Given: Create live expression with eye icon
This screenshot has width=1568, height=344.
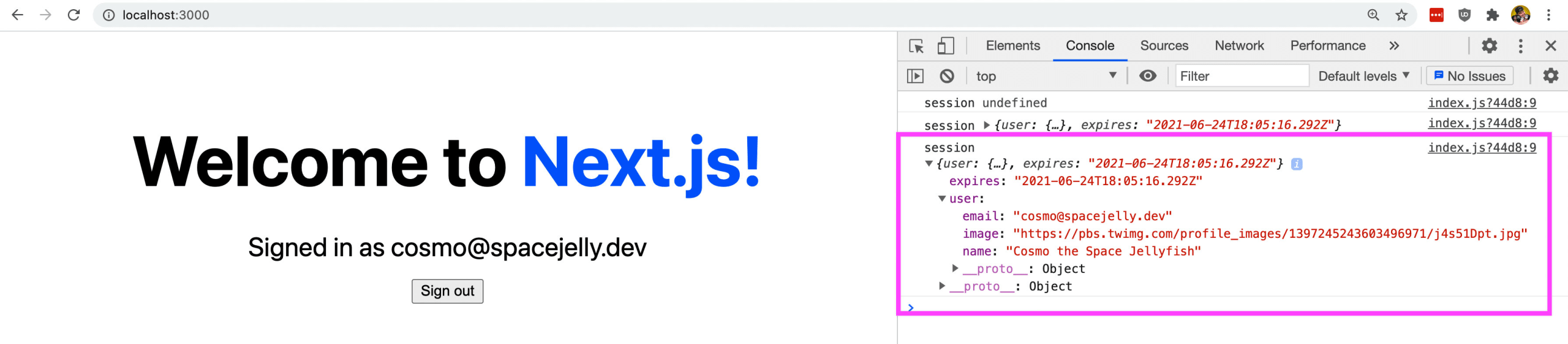Looking at the screenshot, I should [1148, 76].
